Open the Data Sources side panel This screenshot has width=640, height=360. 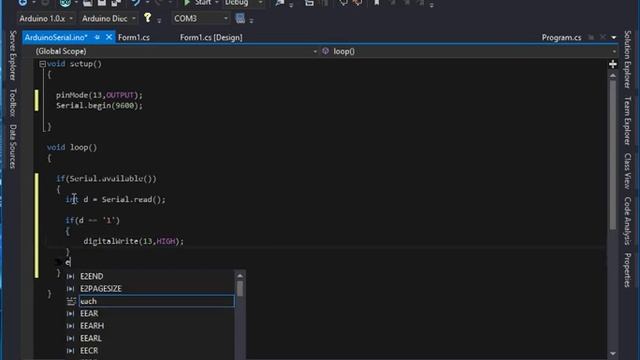tap(13, 147)
